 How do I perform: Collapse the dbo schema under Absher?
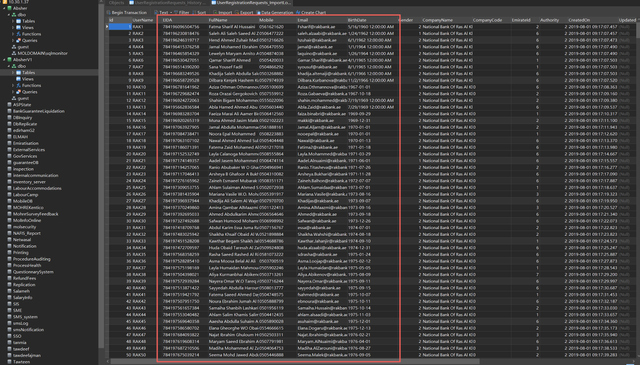[9, 15]
